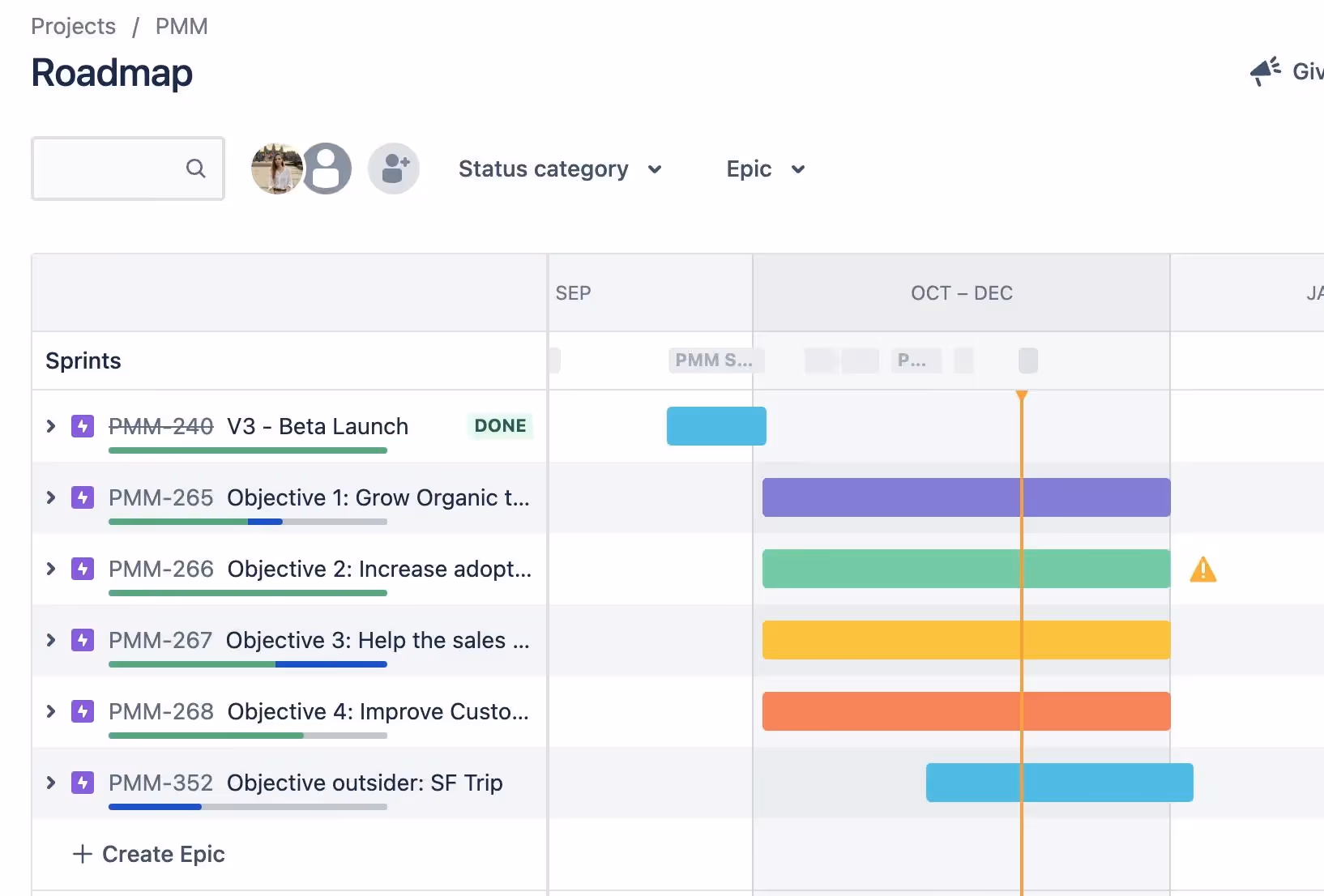The image size is (1324, 896).
Task: Click the add people icon next to avatars
Action: tap(395, 168)
